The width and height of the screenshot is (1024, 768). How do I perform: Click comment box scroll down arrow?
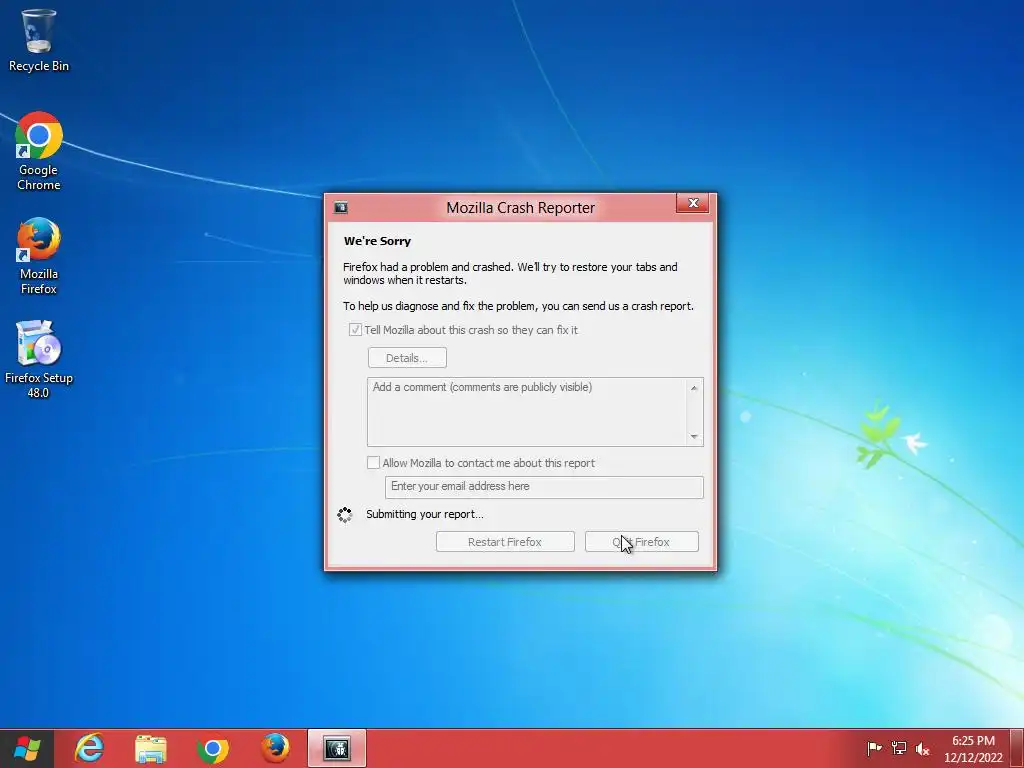(x=694, y=436)
